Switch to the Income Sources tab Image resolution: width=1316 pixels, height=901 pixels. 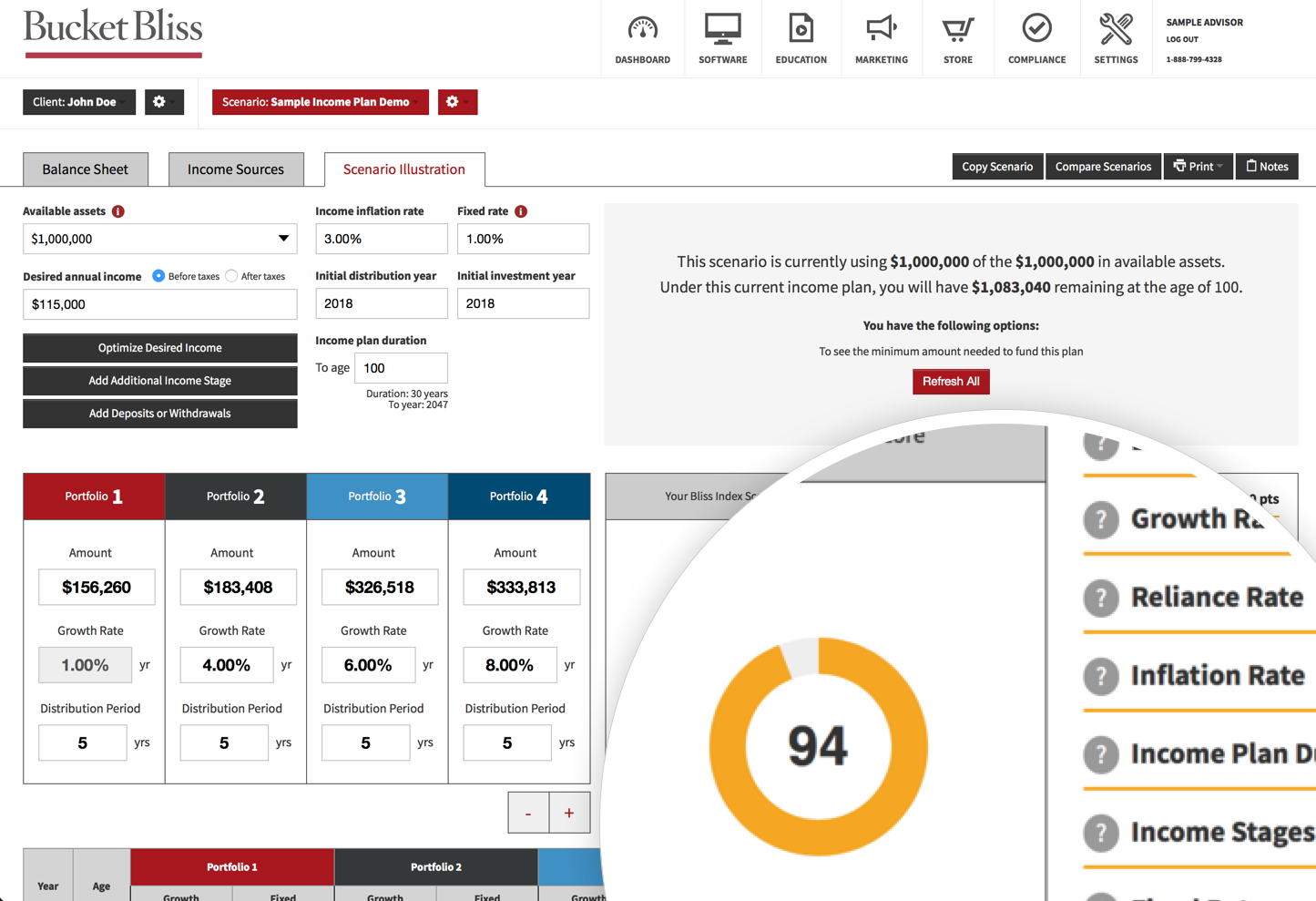(235, 169)
